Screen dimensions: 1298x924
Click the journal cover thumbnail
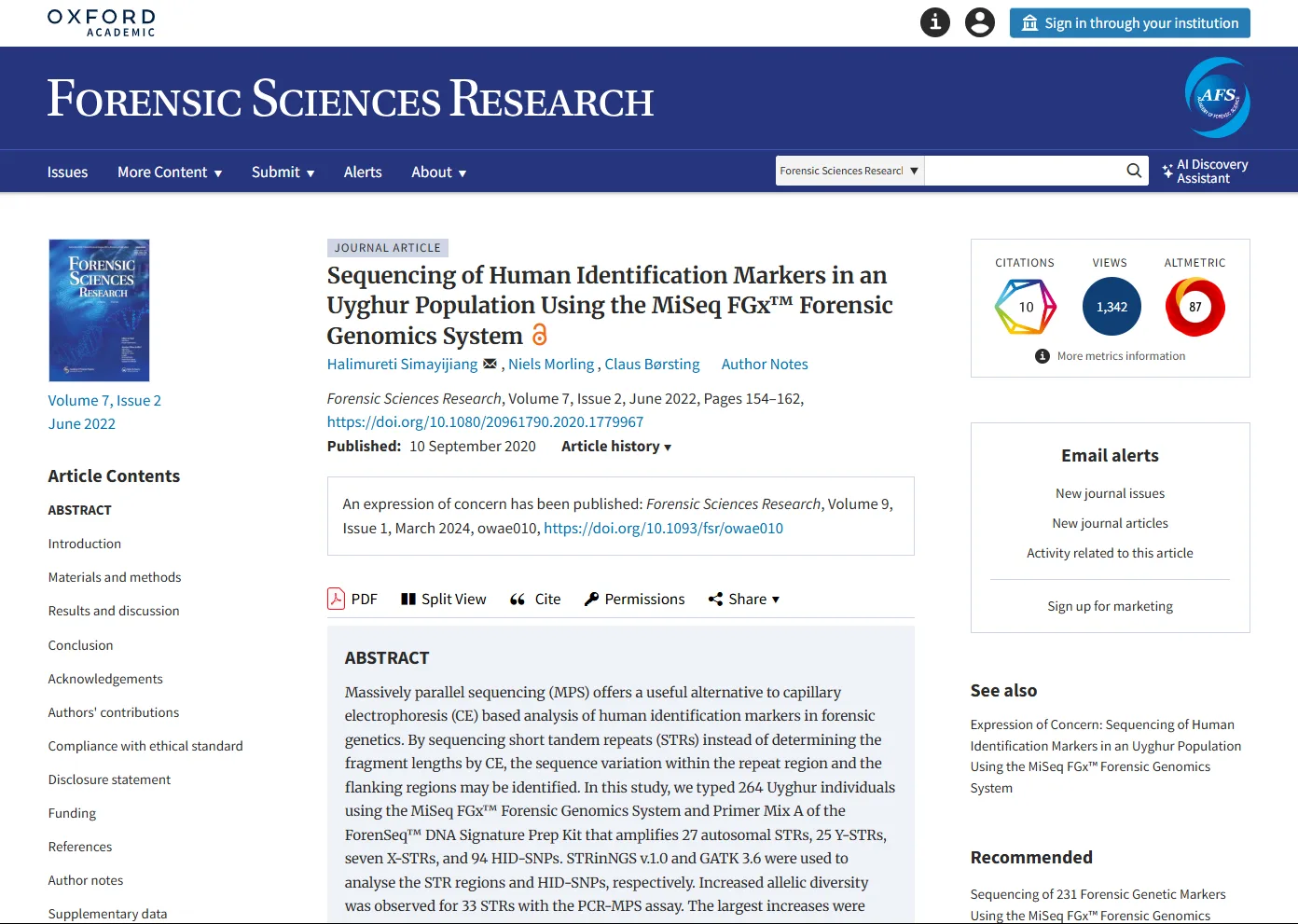(99, 310)
